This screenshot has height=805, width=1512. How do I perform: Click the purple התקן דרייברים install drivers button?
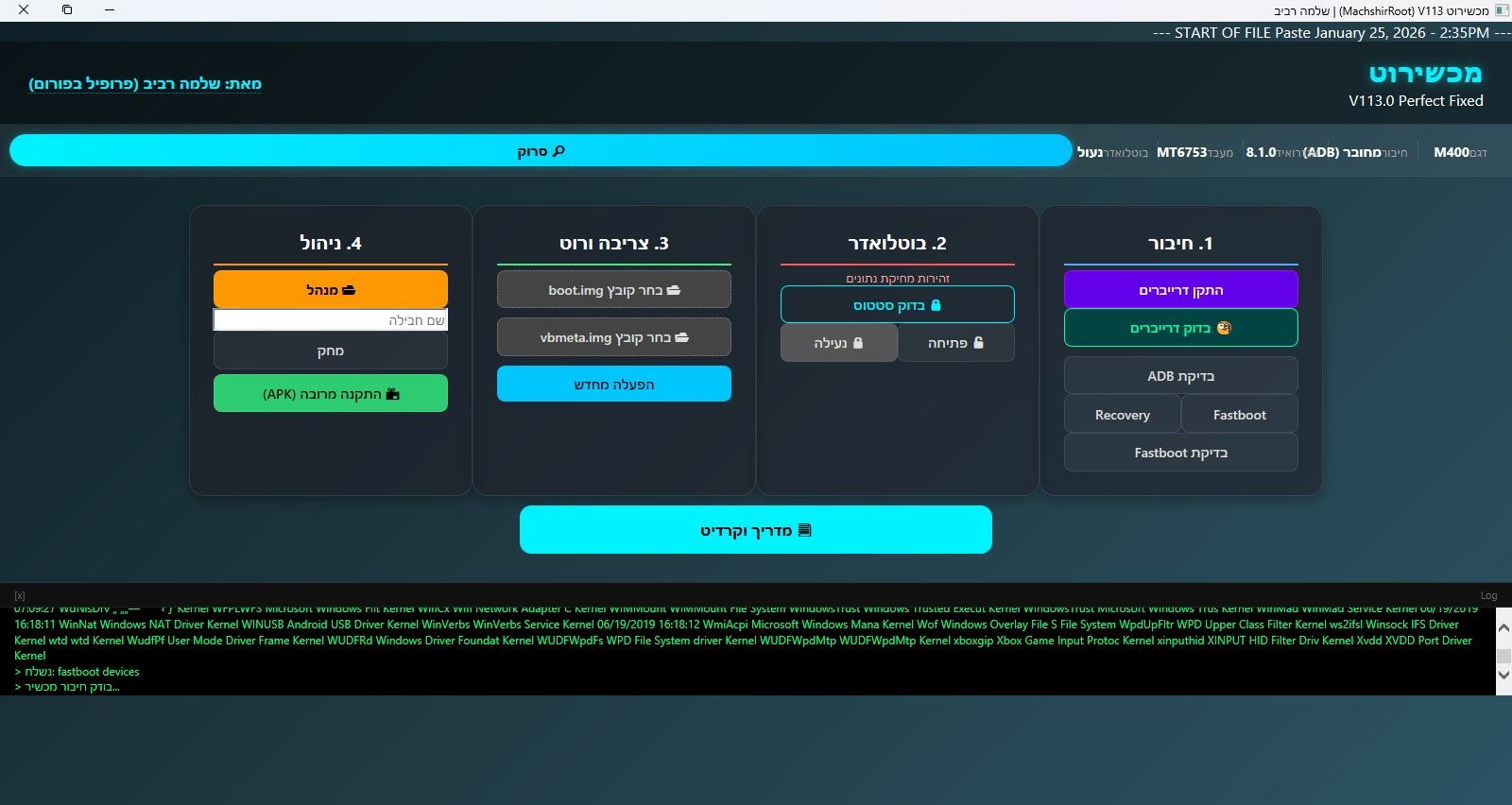(1180, 290)
